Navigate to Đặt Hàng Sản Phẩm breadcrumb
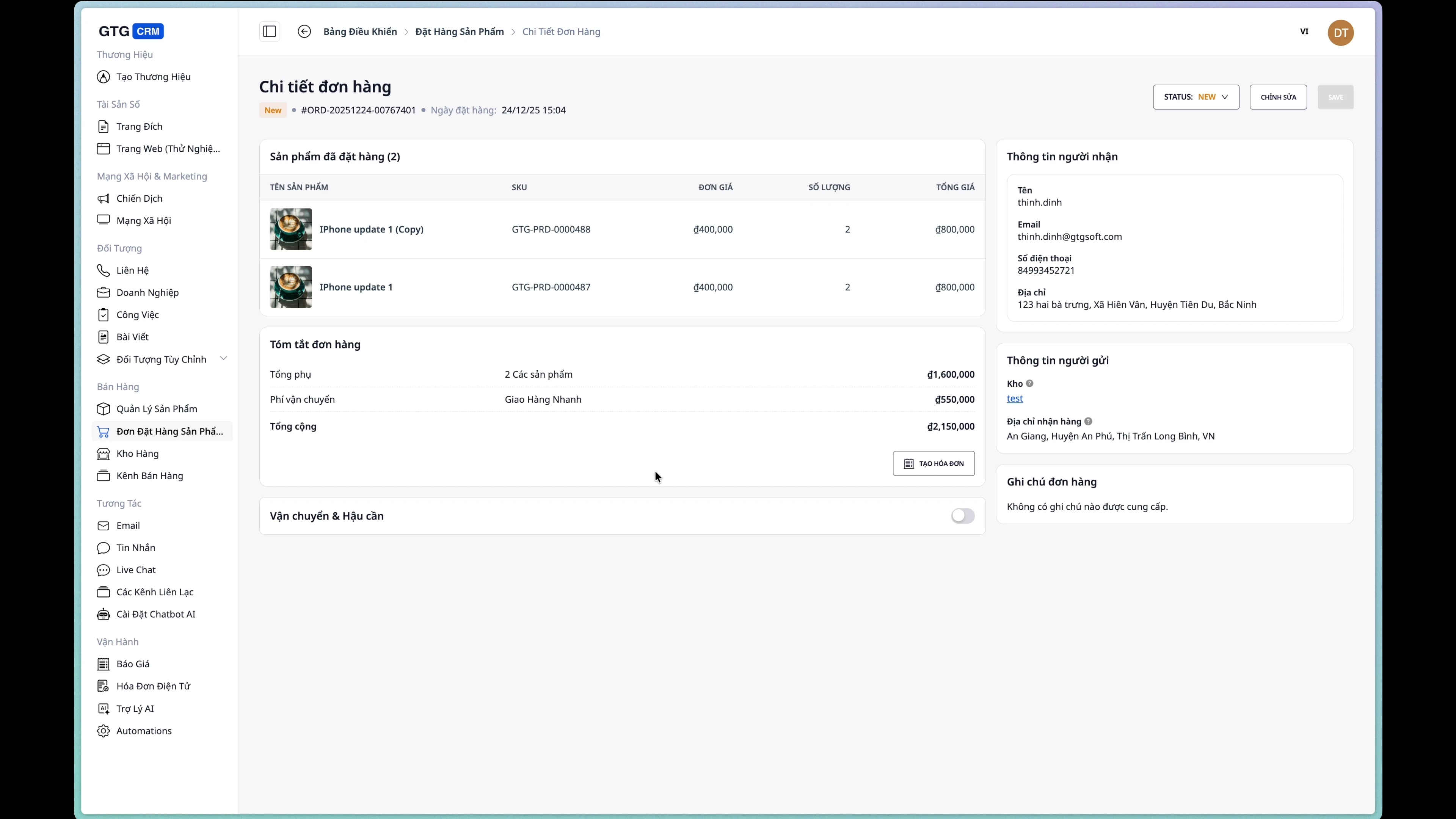This screenshot has height=819, width=1456. tap(459, 31)
